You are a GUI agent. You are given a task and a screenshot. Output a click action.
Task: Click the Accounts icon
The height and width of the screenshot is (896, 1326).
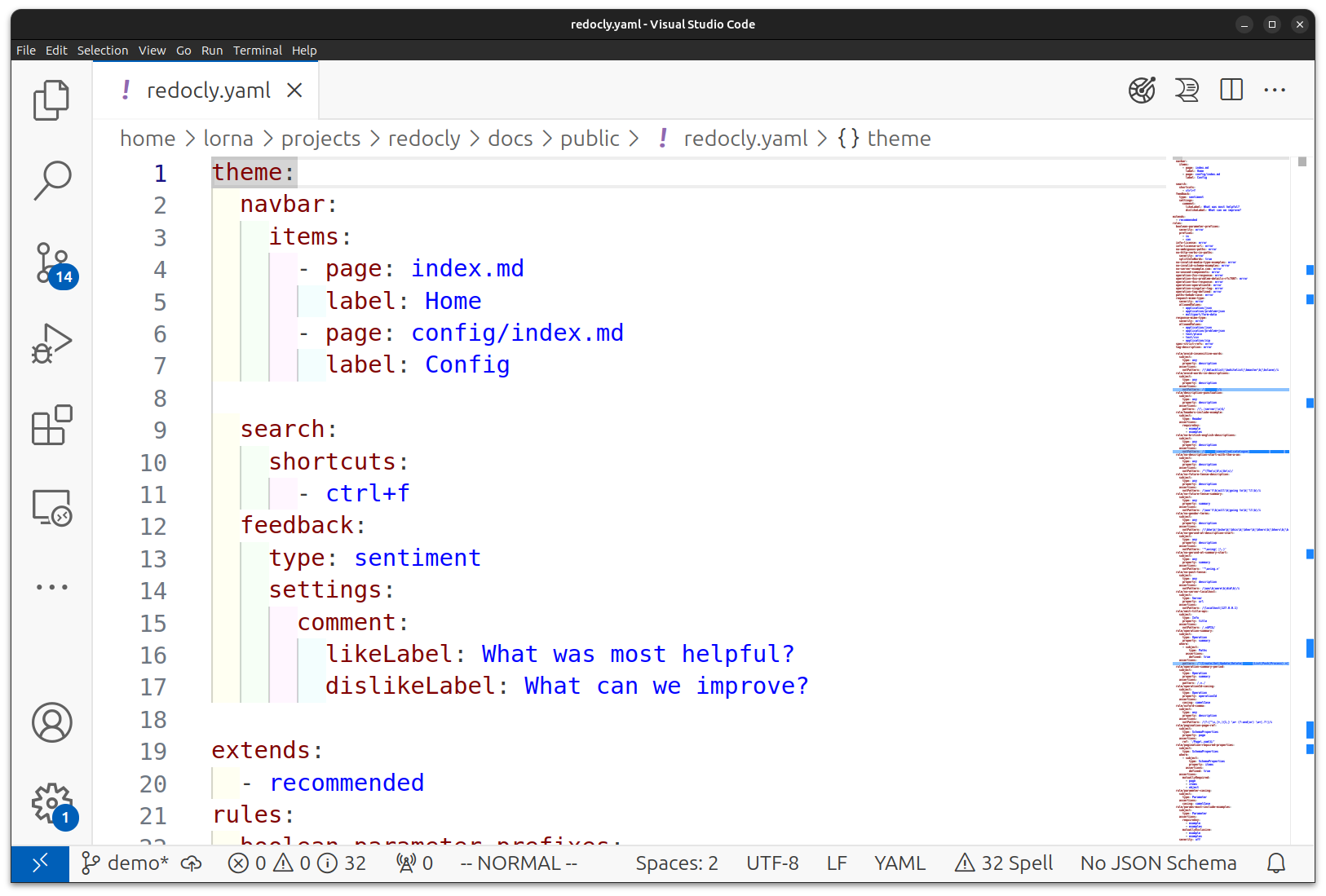point(51,722)
